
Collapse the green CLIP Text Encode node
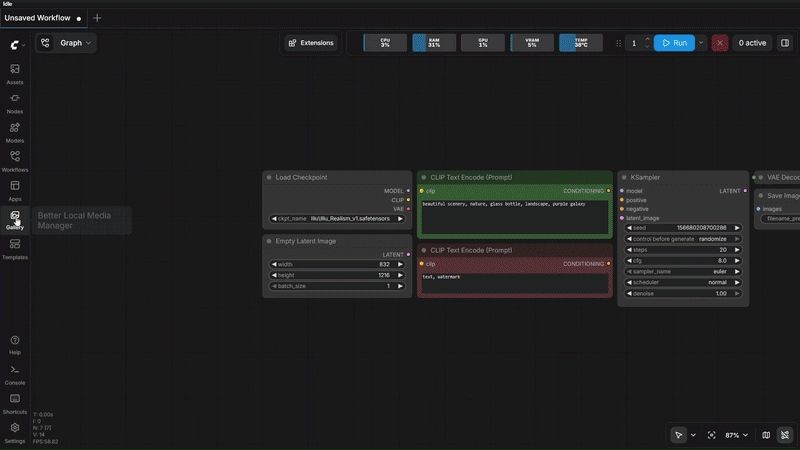tap(423, 178)
